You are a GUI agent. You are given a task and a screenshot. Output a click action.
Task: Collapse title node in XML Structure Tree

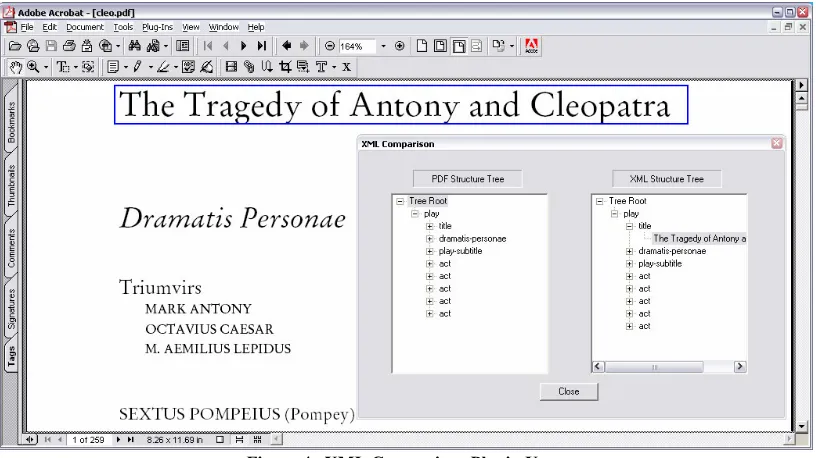pyautogui.click(x=629, y=226)
